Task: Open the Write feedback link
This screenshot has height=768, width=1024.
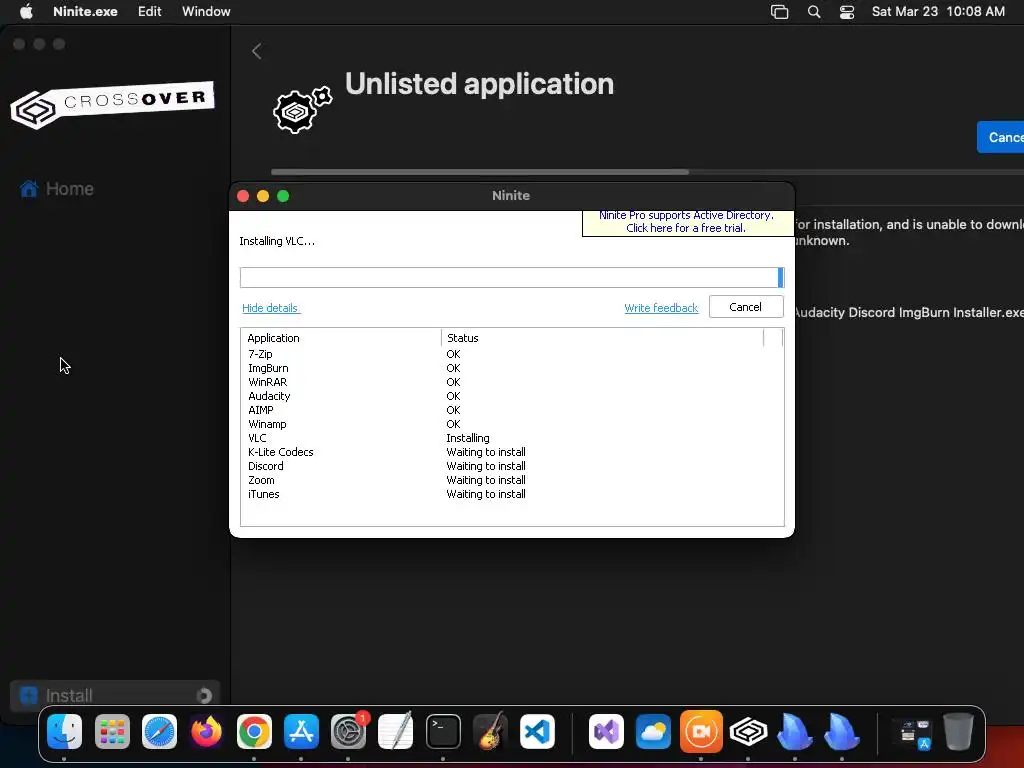Action: click(x=661, y=308)
